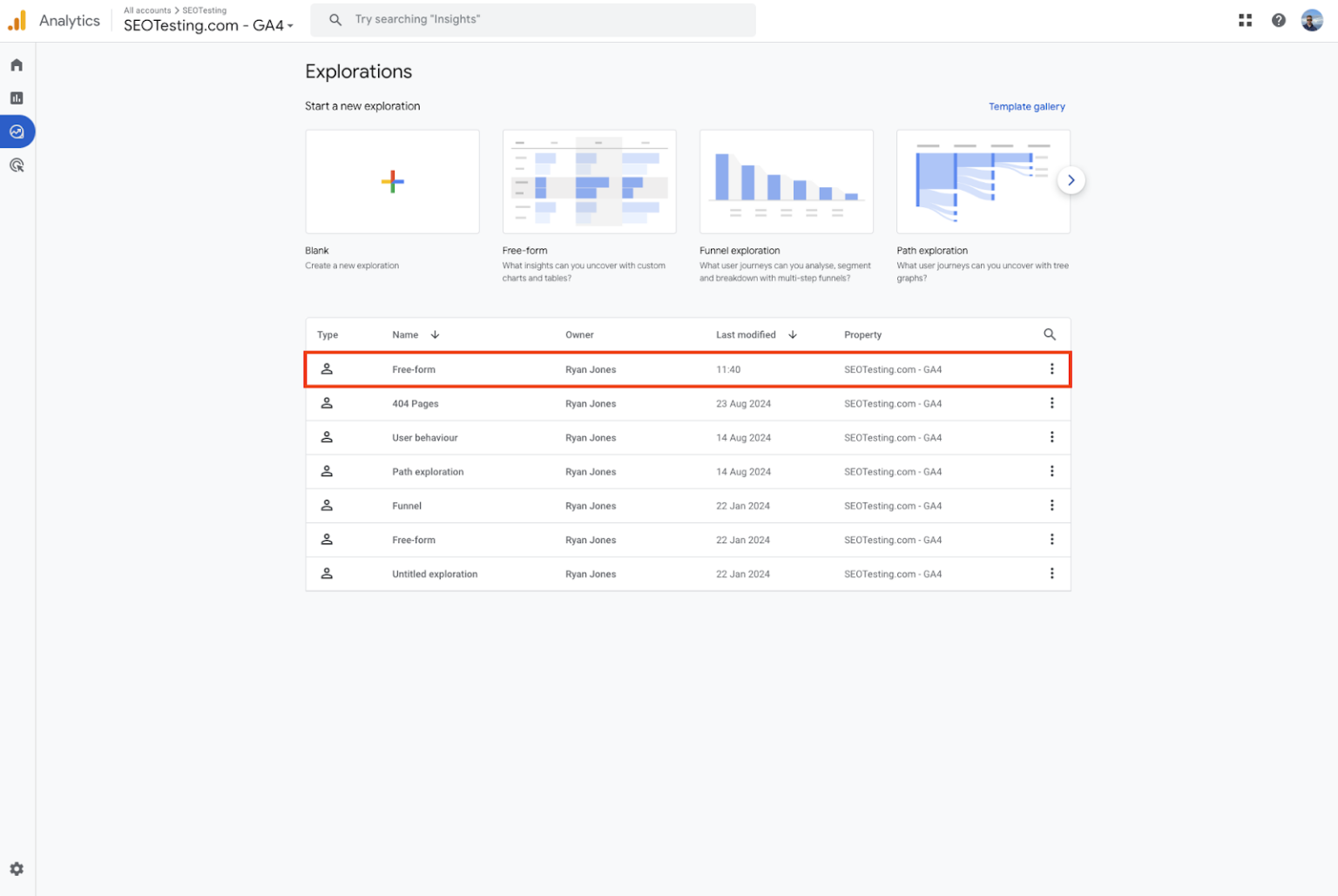Open the Google apps grid
Viewport: 1338px width, 896px height.
click(1245, 20)
